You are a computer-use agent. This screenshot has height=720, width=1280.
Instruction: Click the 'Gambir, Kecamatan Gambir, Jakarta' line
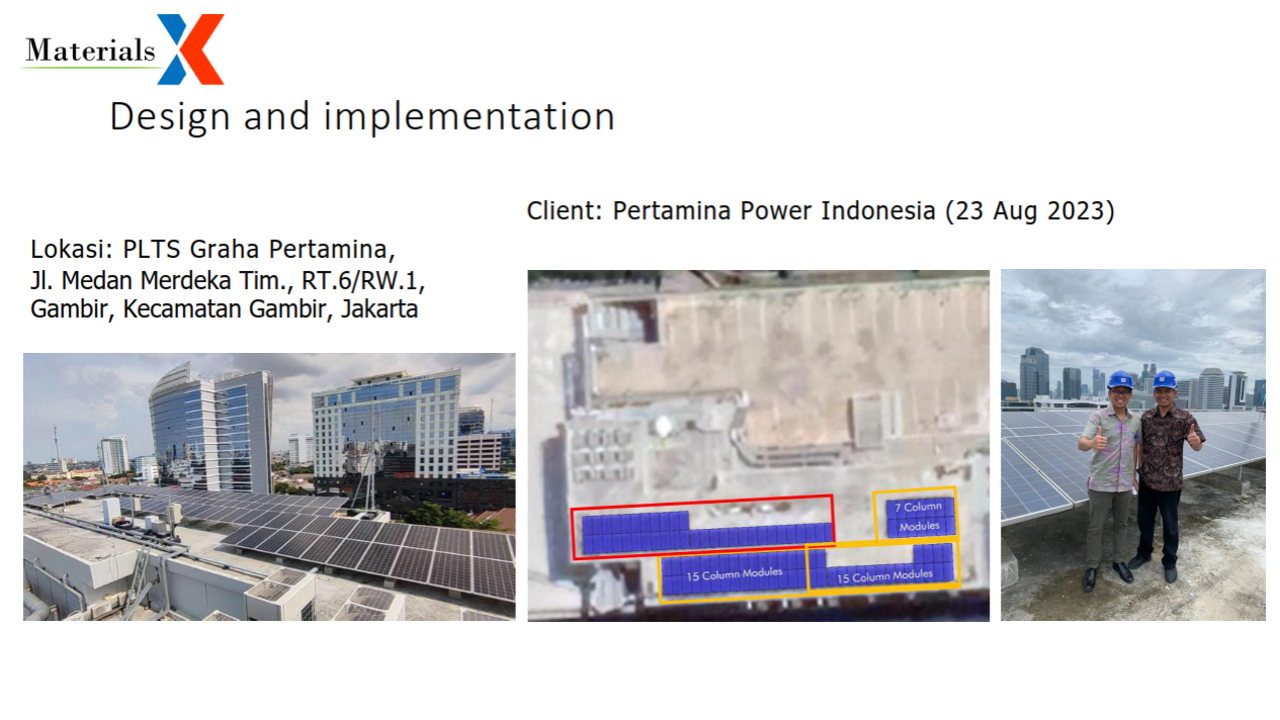(224, 309)
